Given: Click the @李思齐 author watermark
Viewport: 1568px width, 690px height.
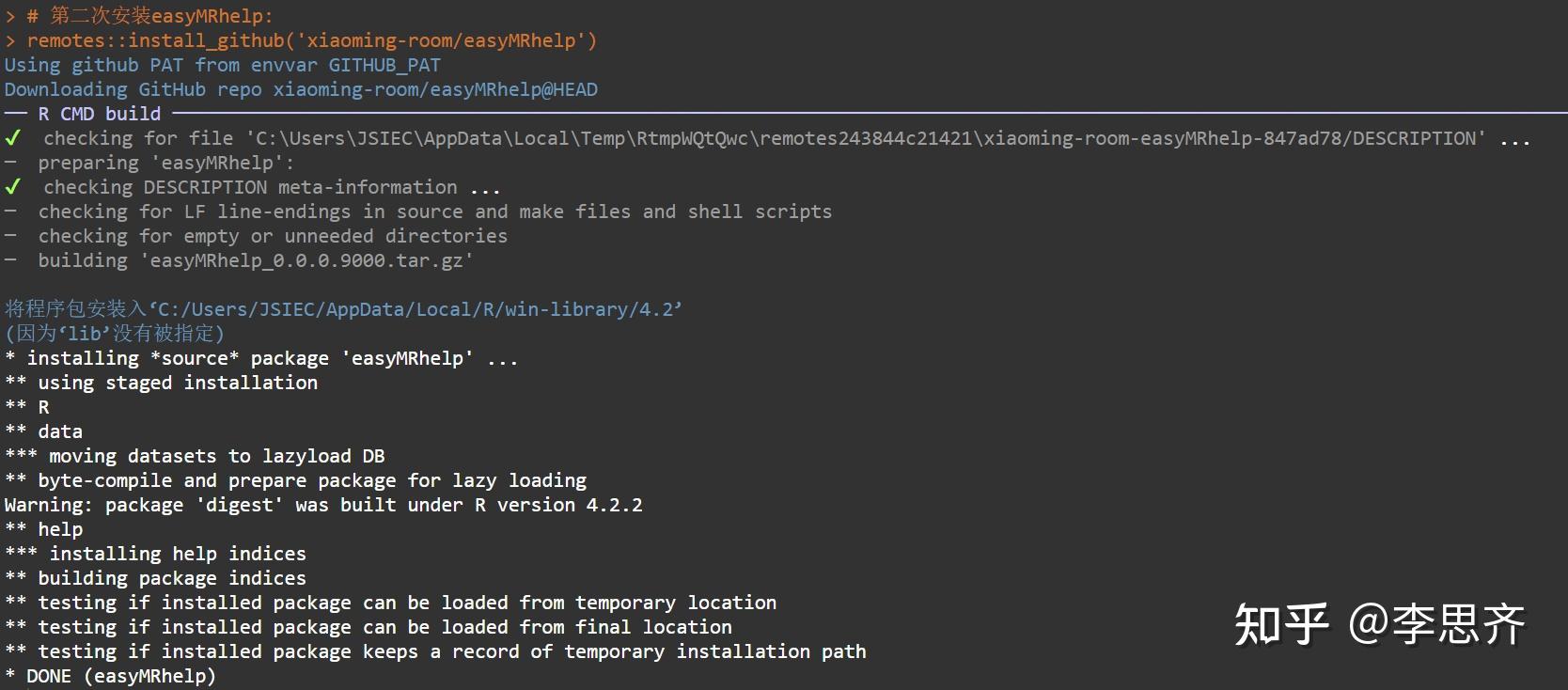Looking at the screenshot, I should [x=1436, y=624].
